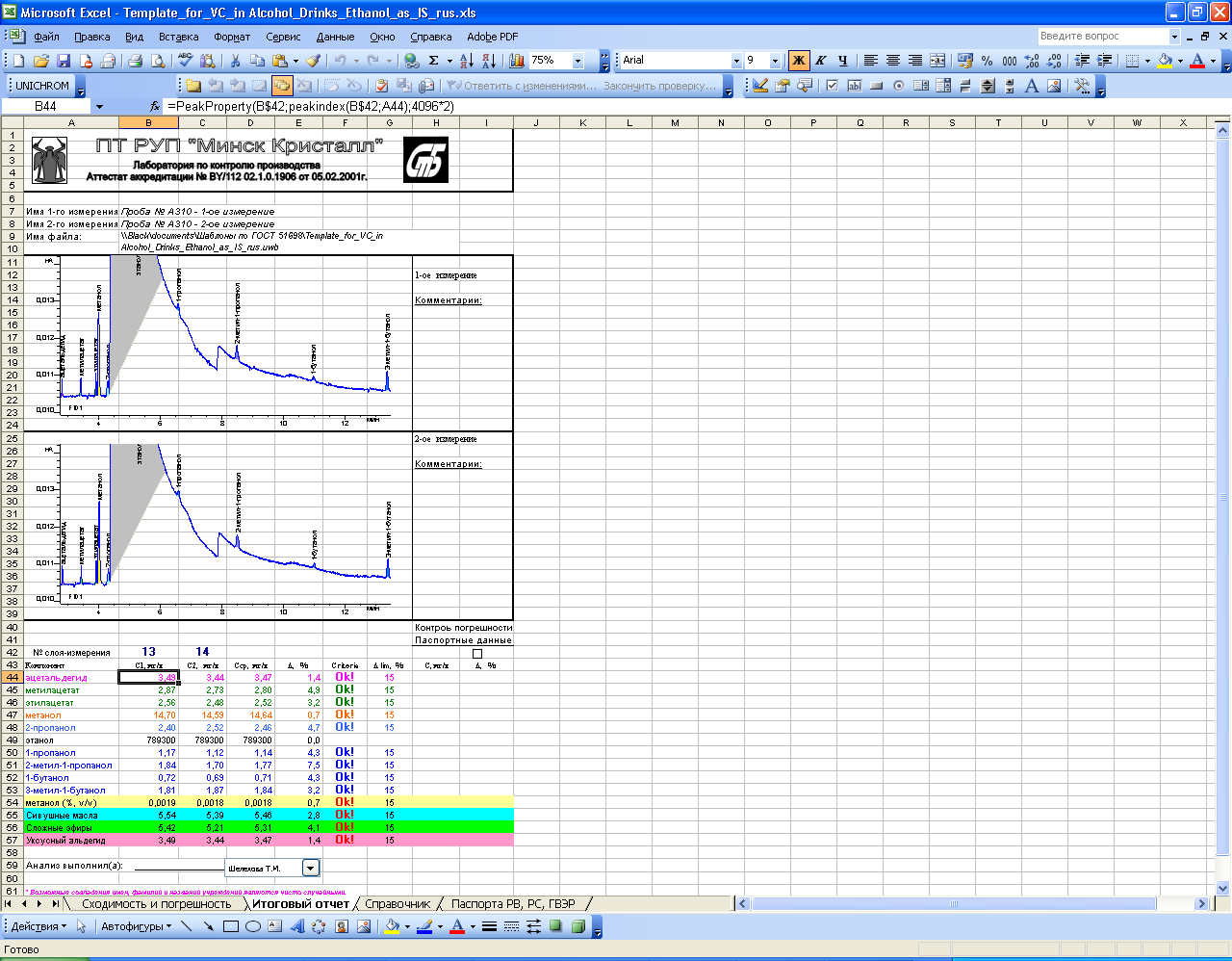This screenshot has height=961, width=1232.
Task: Align text left in the cell
Action: tap(870, 61)
